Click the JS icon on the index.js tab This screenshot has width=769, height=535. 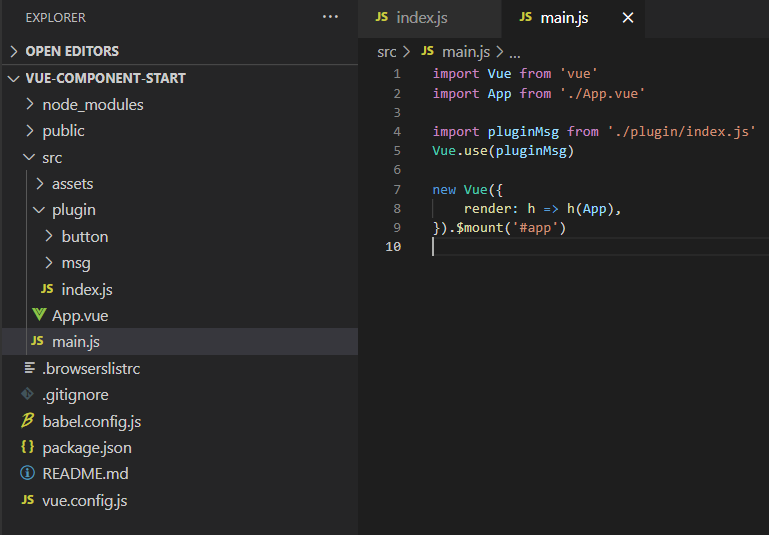(382, 17)
